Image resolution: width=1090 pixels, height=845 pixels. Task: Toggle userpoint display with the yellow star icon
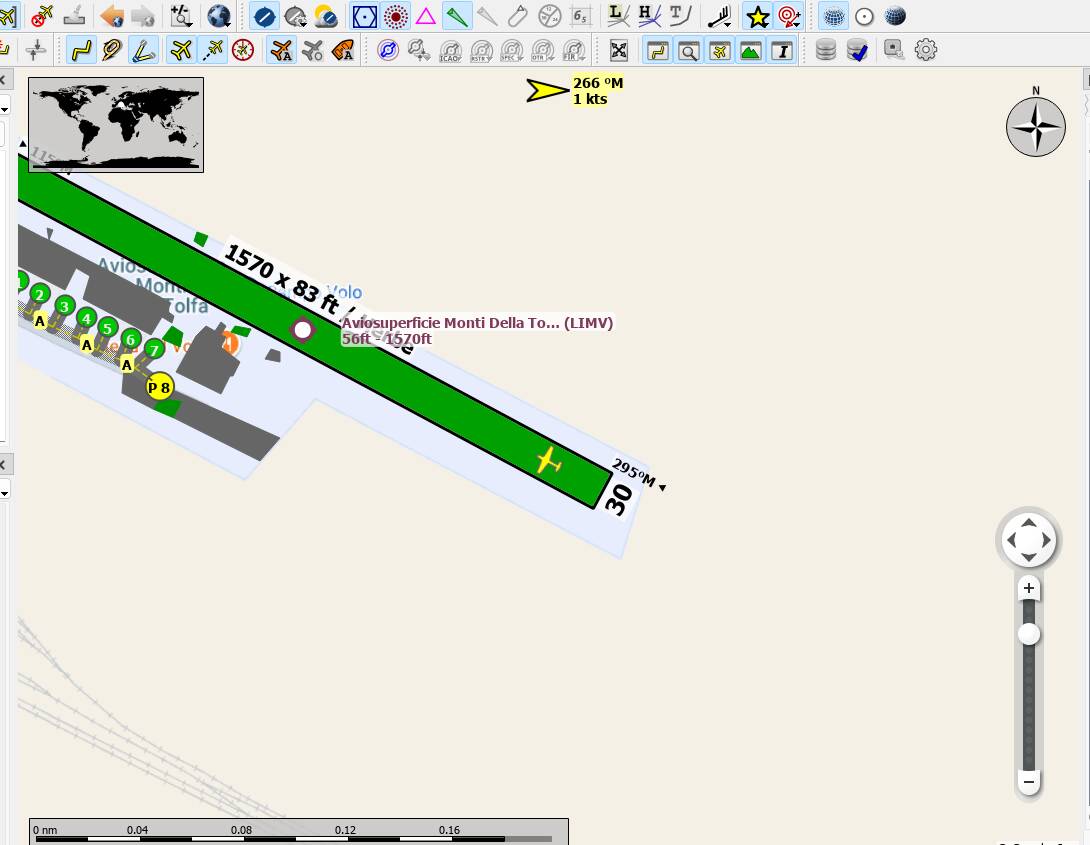(x=757, y=17)
